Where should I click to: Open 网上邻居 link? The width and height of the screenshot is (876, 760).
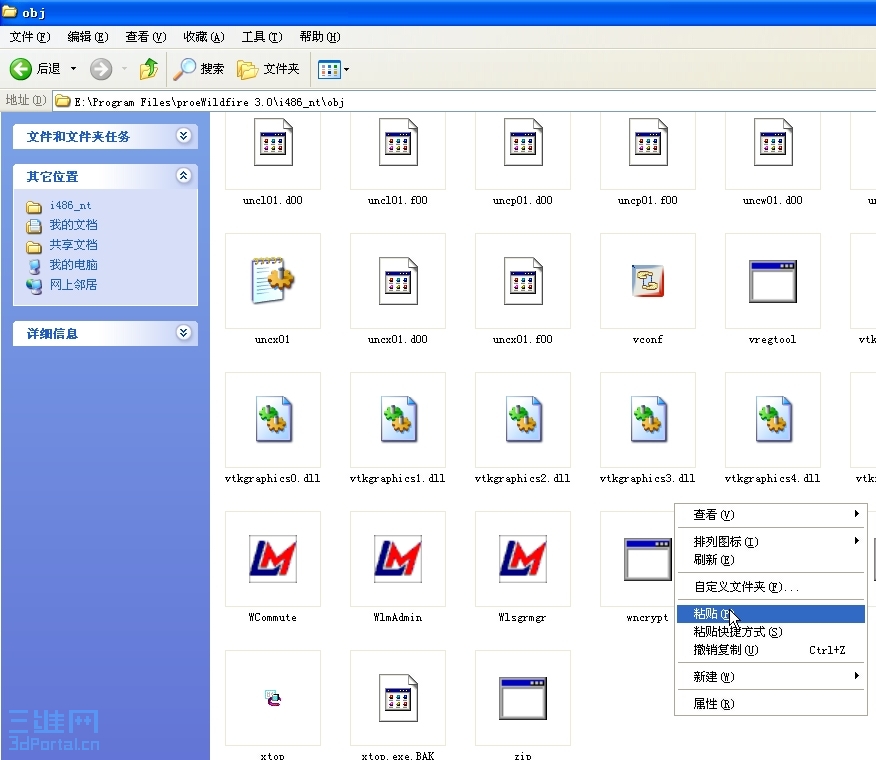point(73,285)
